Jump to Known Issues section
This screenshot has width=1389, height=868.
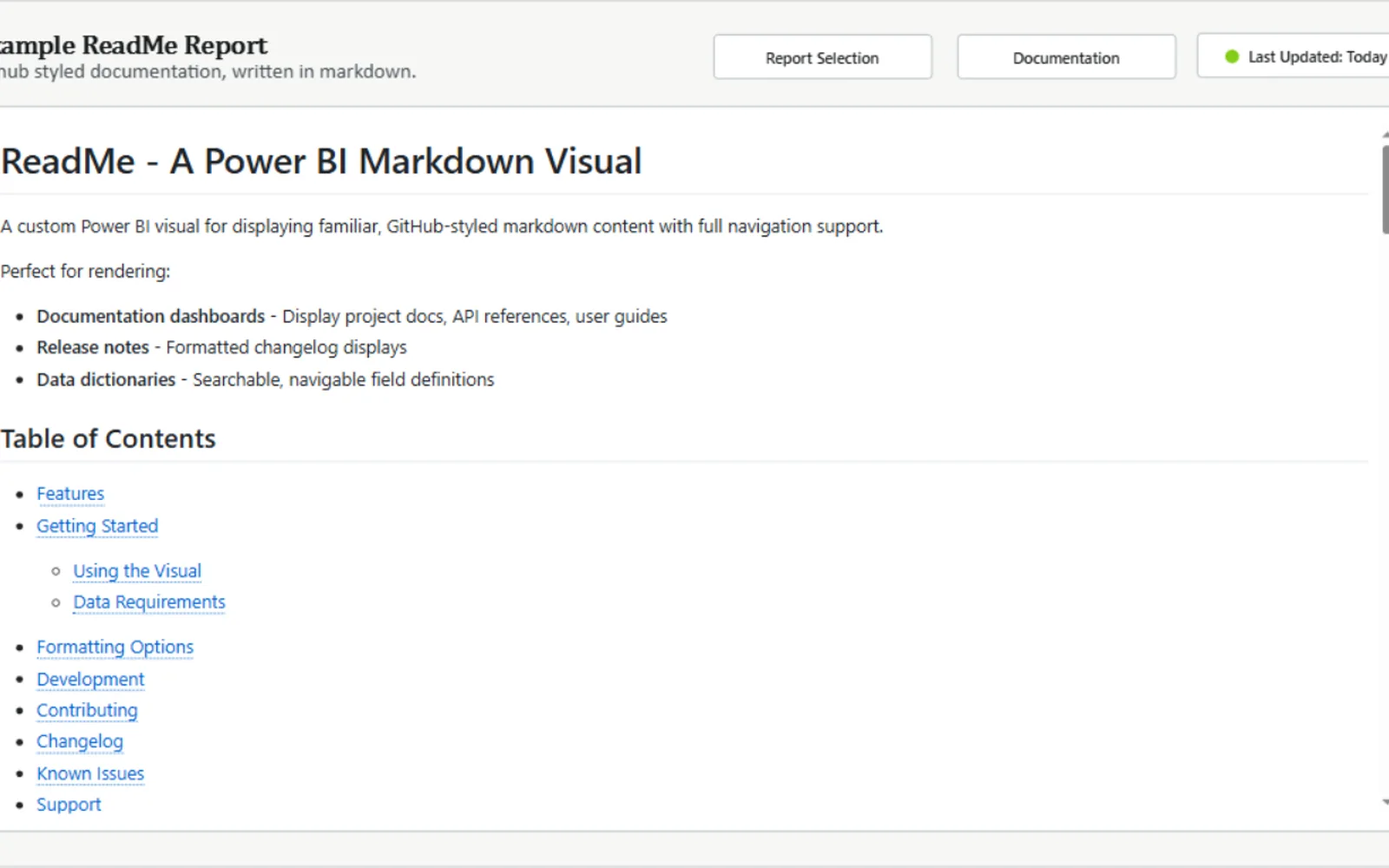pyautogui.click(x=90, y=773)
